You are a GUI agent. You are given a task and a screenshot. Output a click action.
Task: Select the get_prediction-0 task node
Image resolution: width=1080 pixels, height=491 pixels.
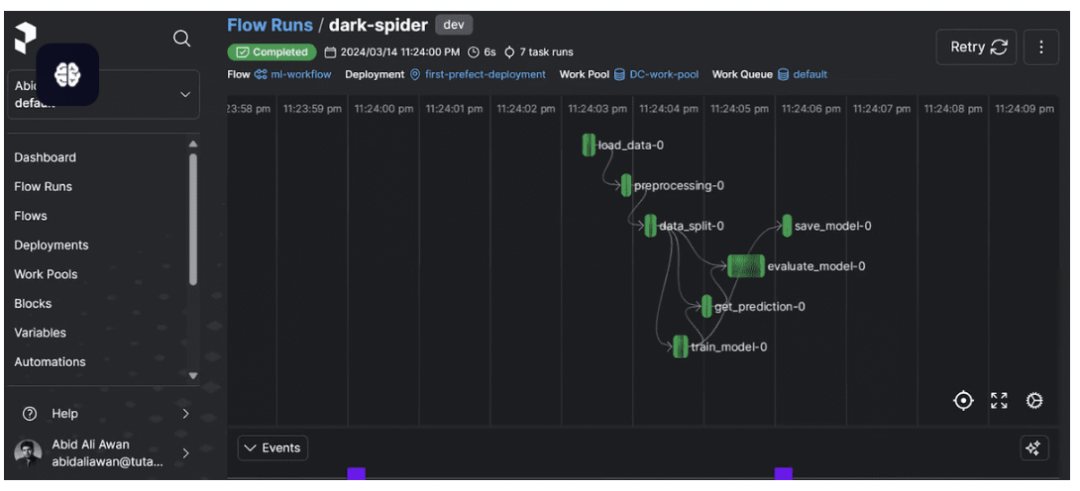(707, 306)
